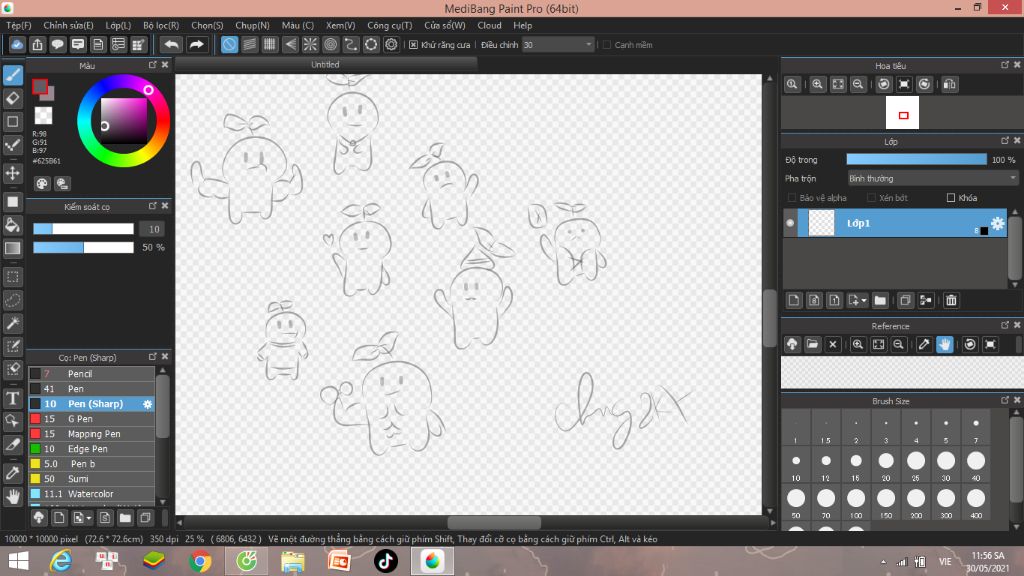
Task: Open Windows Start menu
Action: click(18, 561)
